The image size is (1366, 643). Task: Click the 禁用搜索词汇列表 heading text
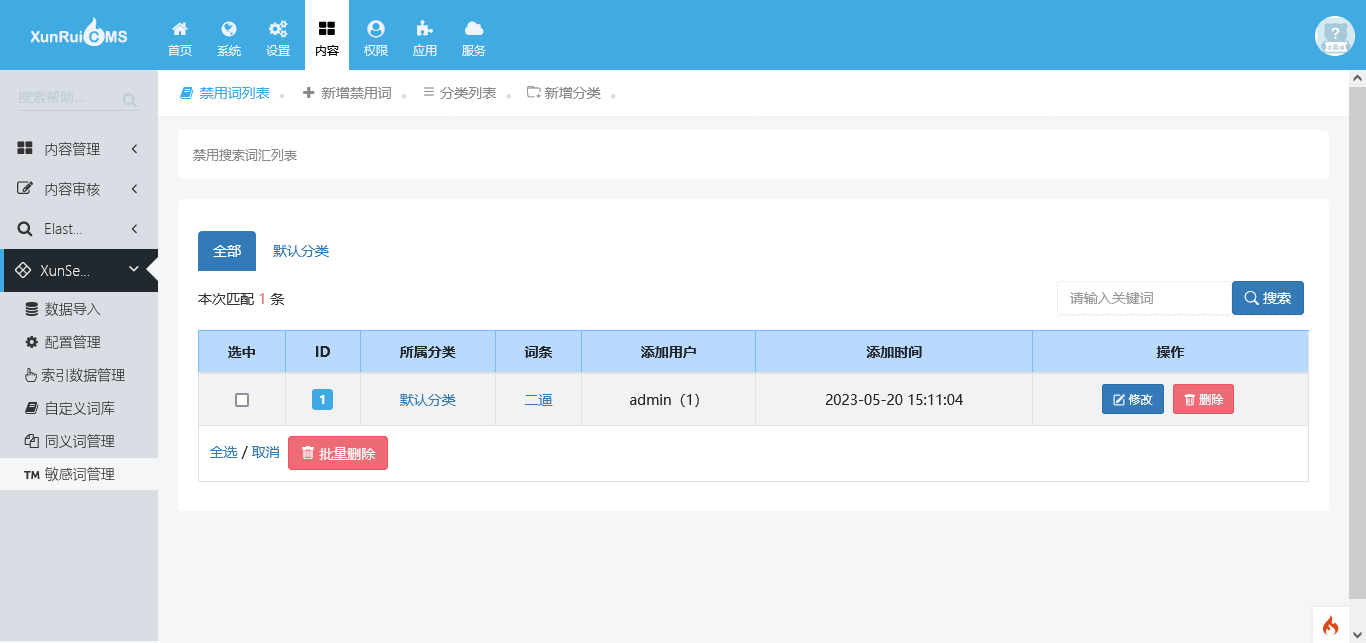click(245, 155)
